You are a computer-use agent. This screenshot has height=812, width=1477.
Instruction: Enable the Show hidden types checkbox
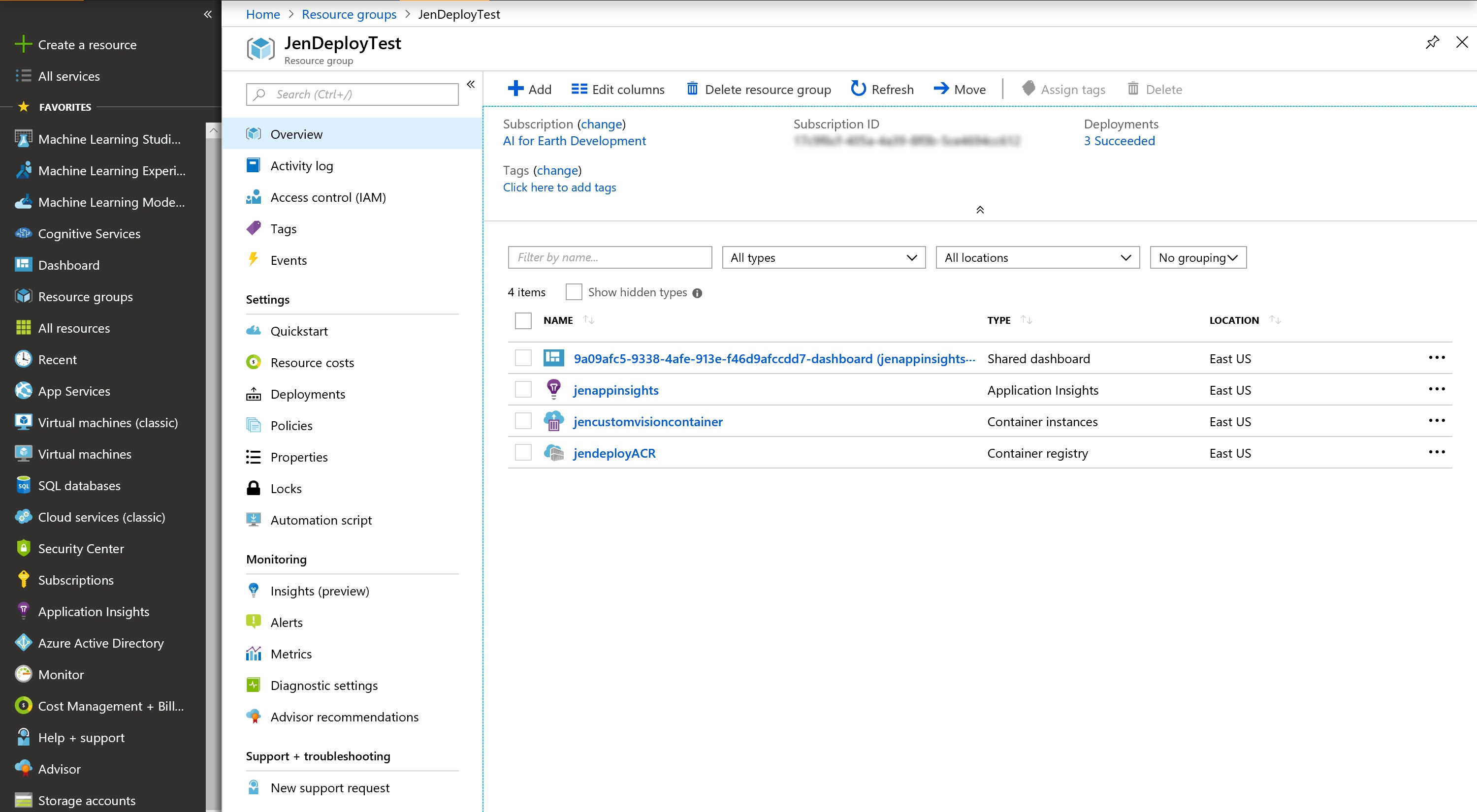click(574, 292)
